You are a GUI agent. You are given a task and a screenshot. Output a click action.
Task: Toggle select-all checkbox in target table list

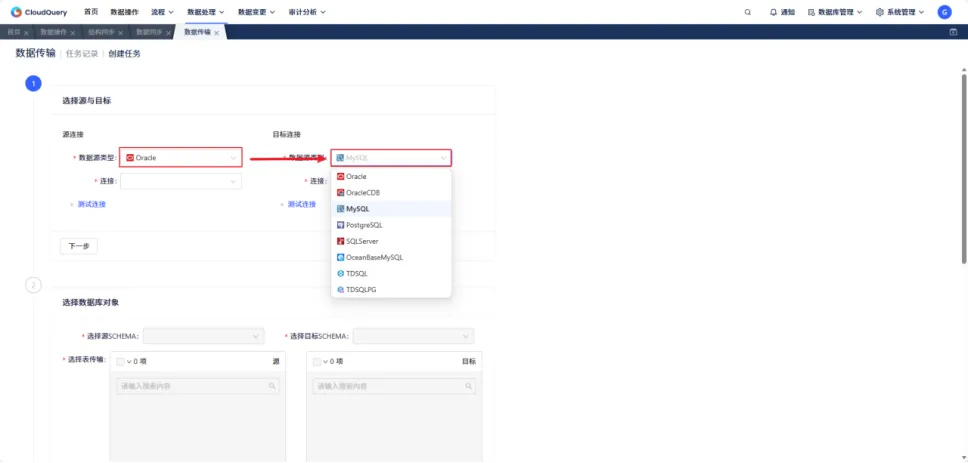pos(317,362)
